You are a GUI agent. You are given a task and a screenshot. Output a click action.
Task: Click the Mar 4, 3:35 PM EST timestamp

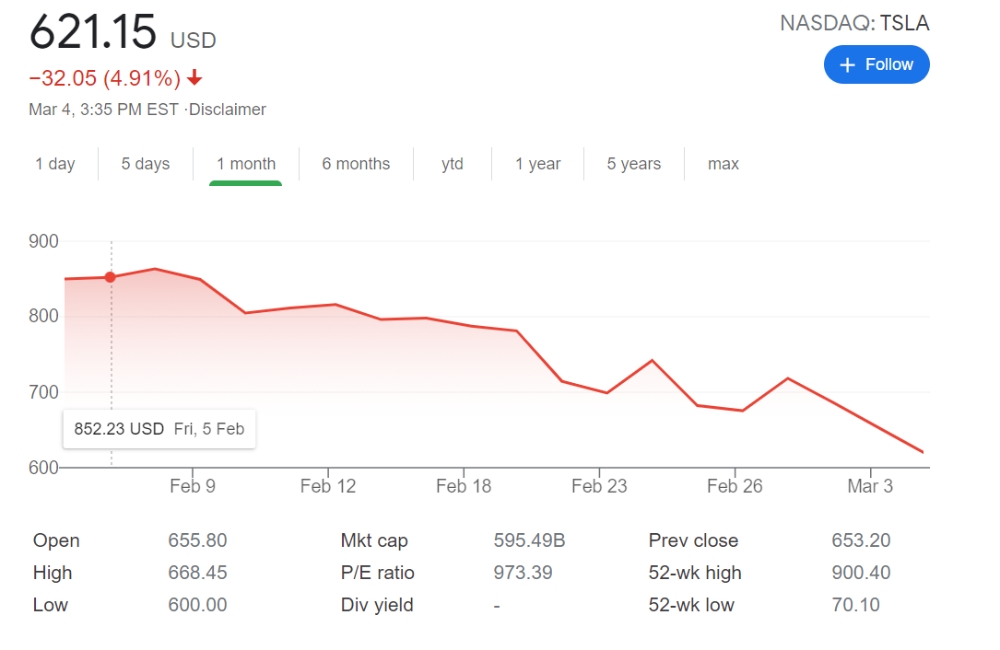pos(103,109)
